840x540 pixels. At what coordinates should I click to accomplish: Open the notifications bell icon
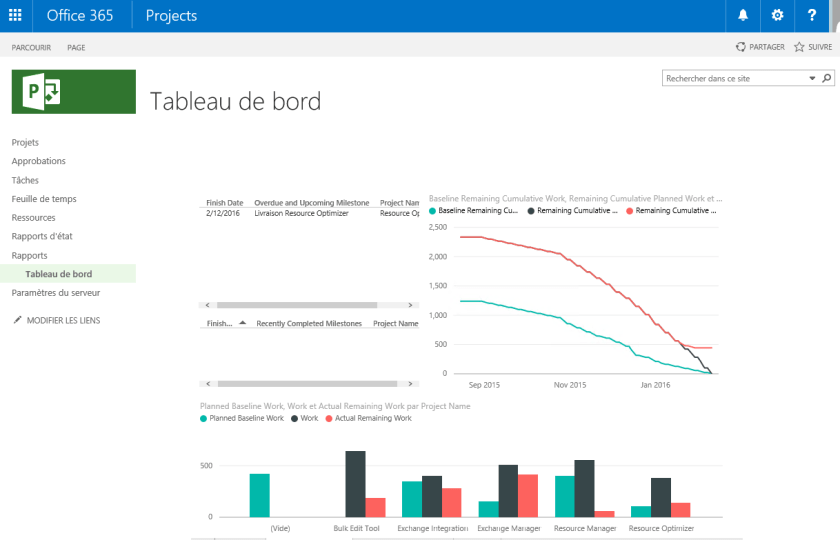click(x=742, y=15)
